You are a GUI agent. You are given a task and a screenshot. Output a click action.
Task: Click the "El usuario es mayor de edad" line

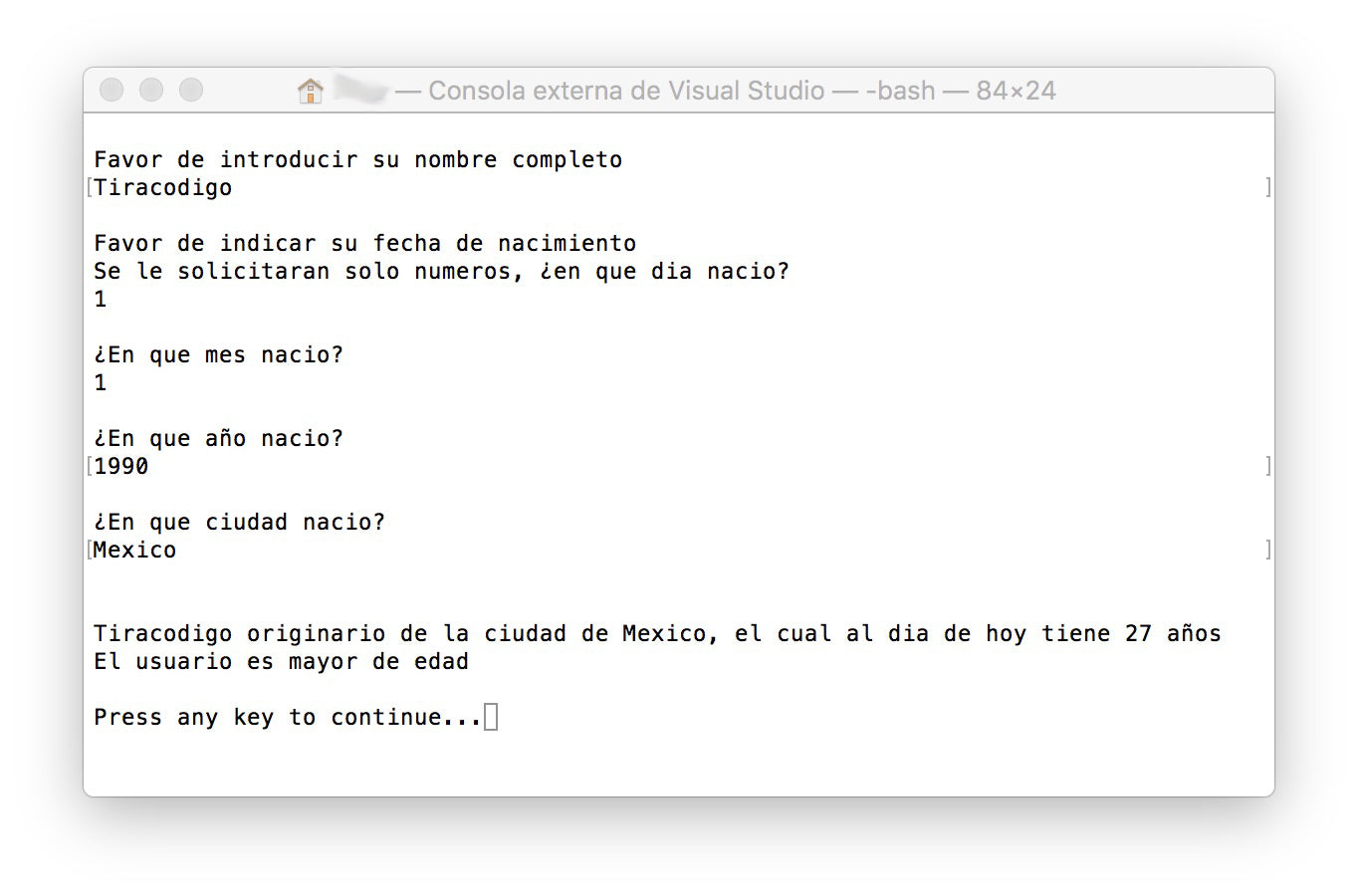click(x=281, y=661)
